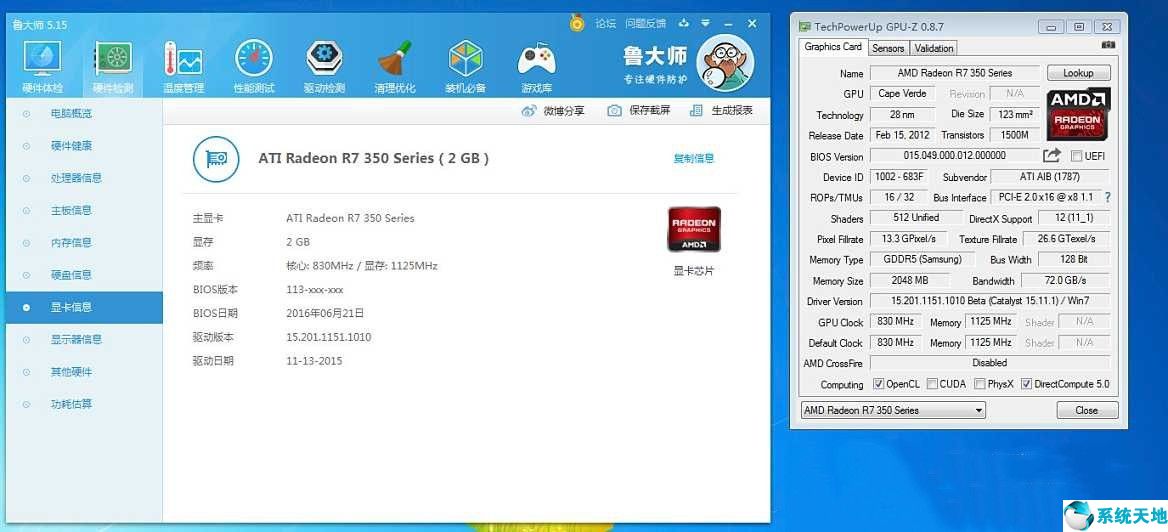This screenshot has width=1168, height=532.
Task: Toggle the OpenCL checkbox
Action: (878, 384)
